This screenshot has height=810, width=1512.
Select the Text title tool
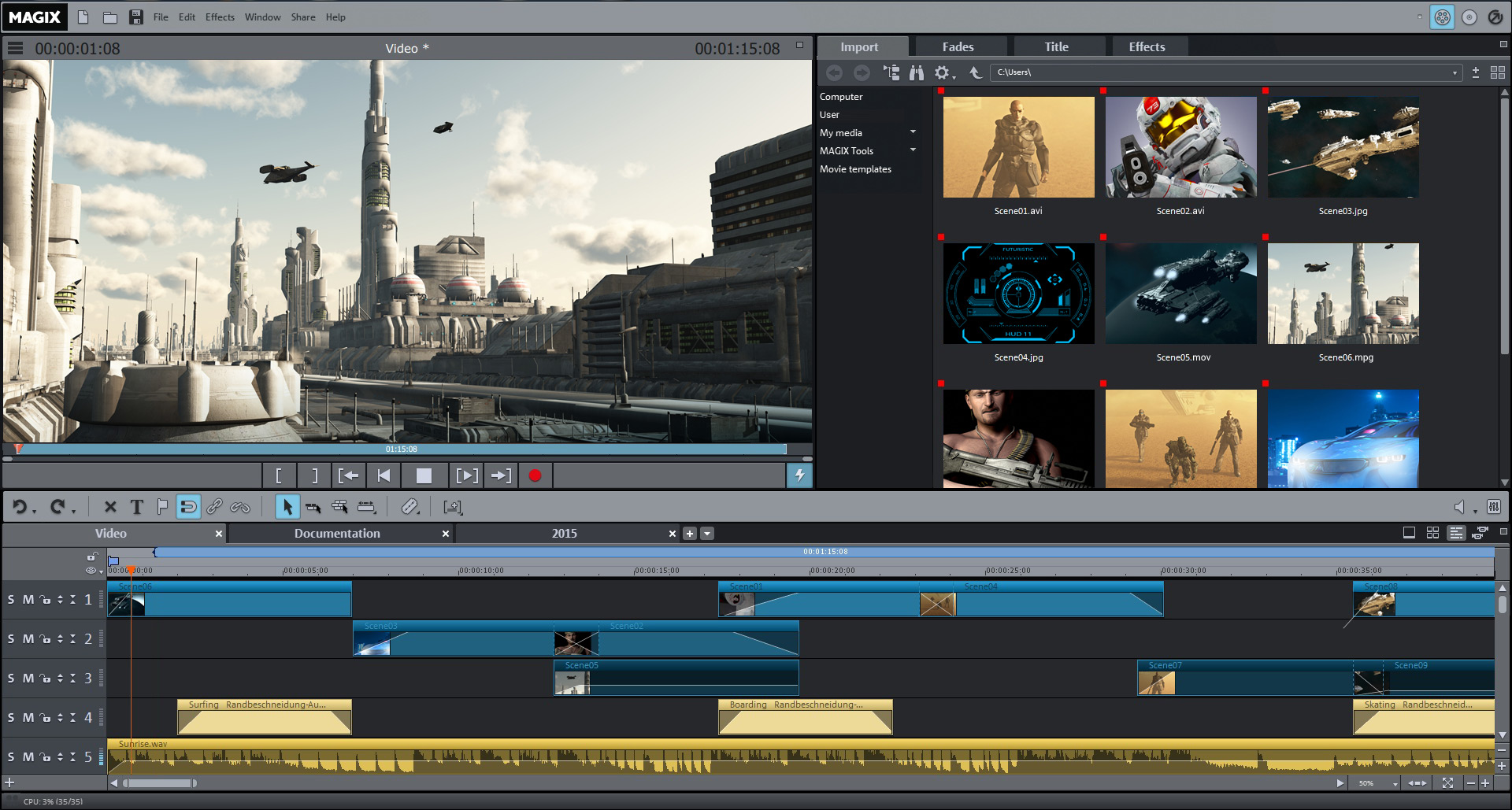(136, 507)
